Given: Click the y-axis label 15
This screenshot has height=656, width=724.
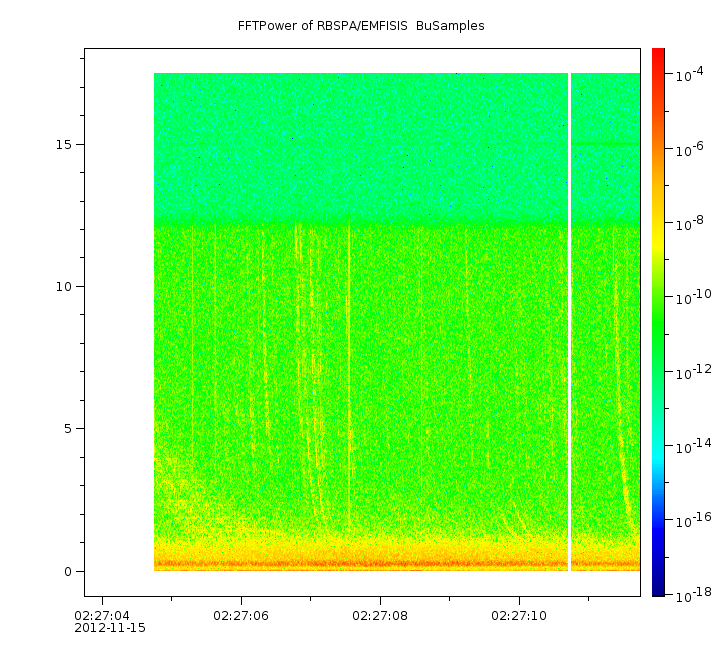Looking at the screenshot, I should click(x=64, y=144).
